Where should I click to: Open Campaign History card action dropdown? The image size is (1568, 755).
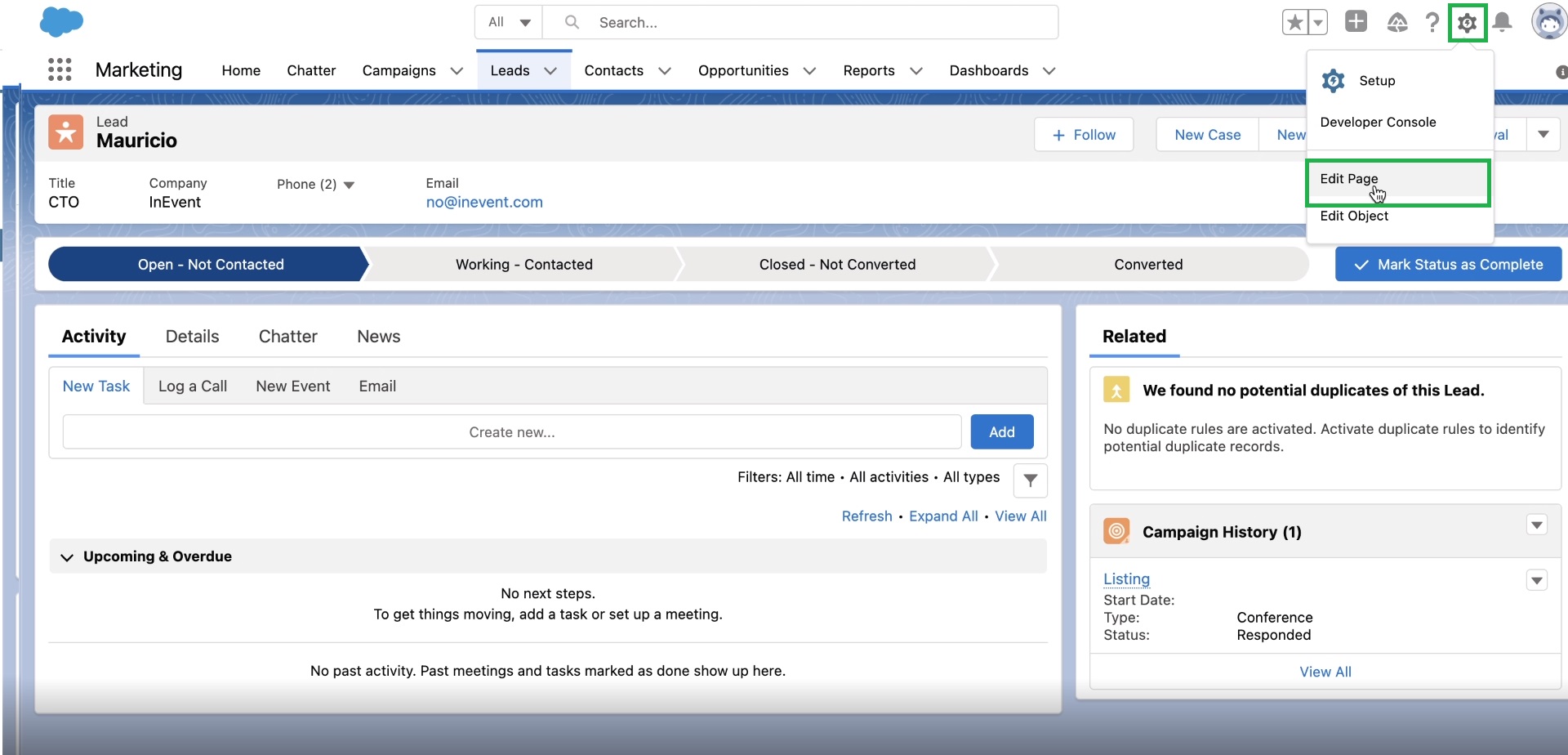pos(1537,525)
